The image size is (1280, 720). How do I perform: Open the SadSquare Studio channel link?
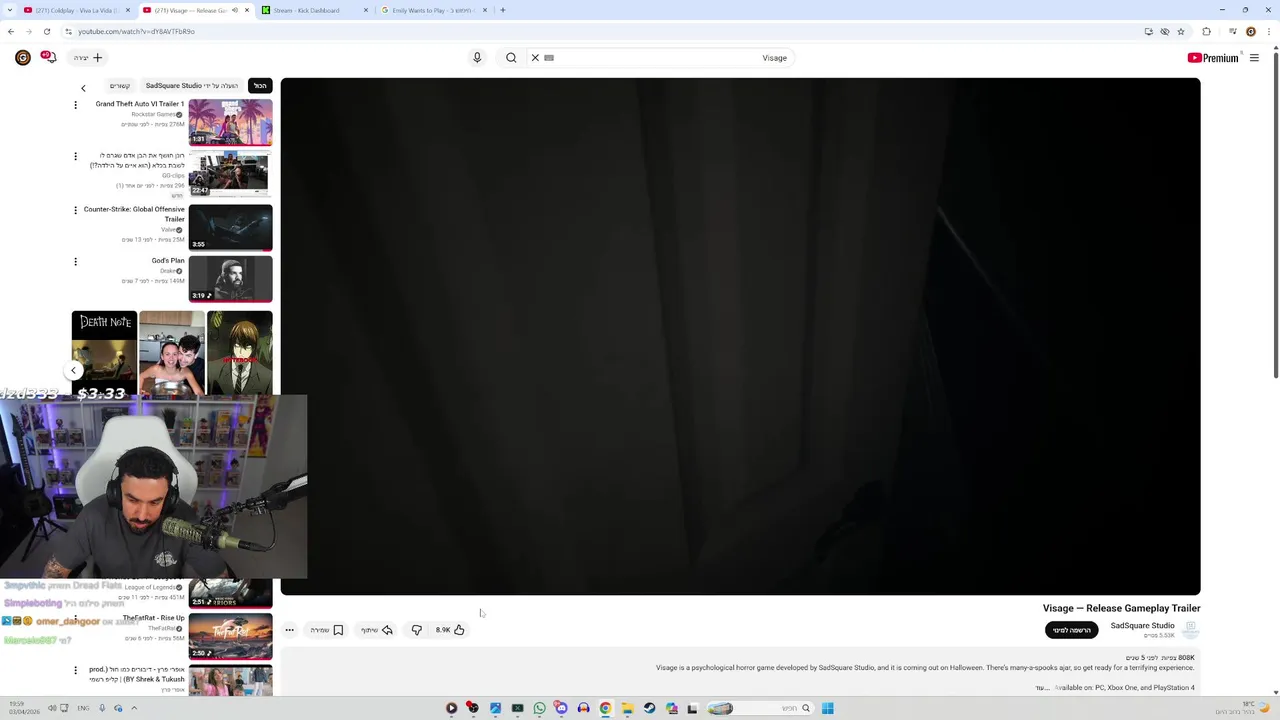tap(1142, 626)
